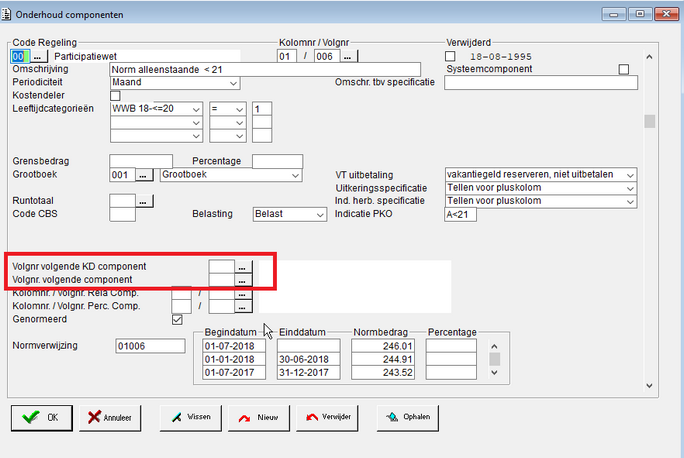
Task: Click the Nieuw button
Action: click(259, 418)
